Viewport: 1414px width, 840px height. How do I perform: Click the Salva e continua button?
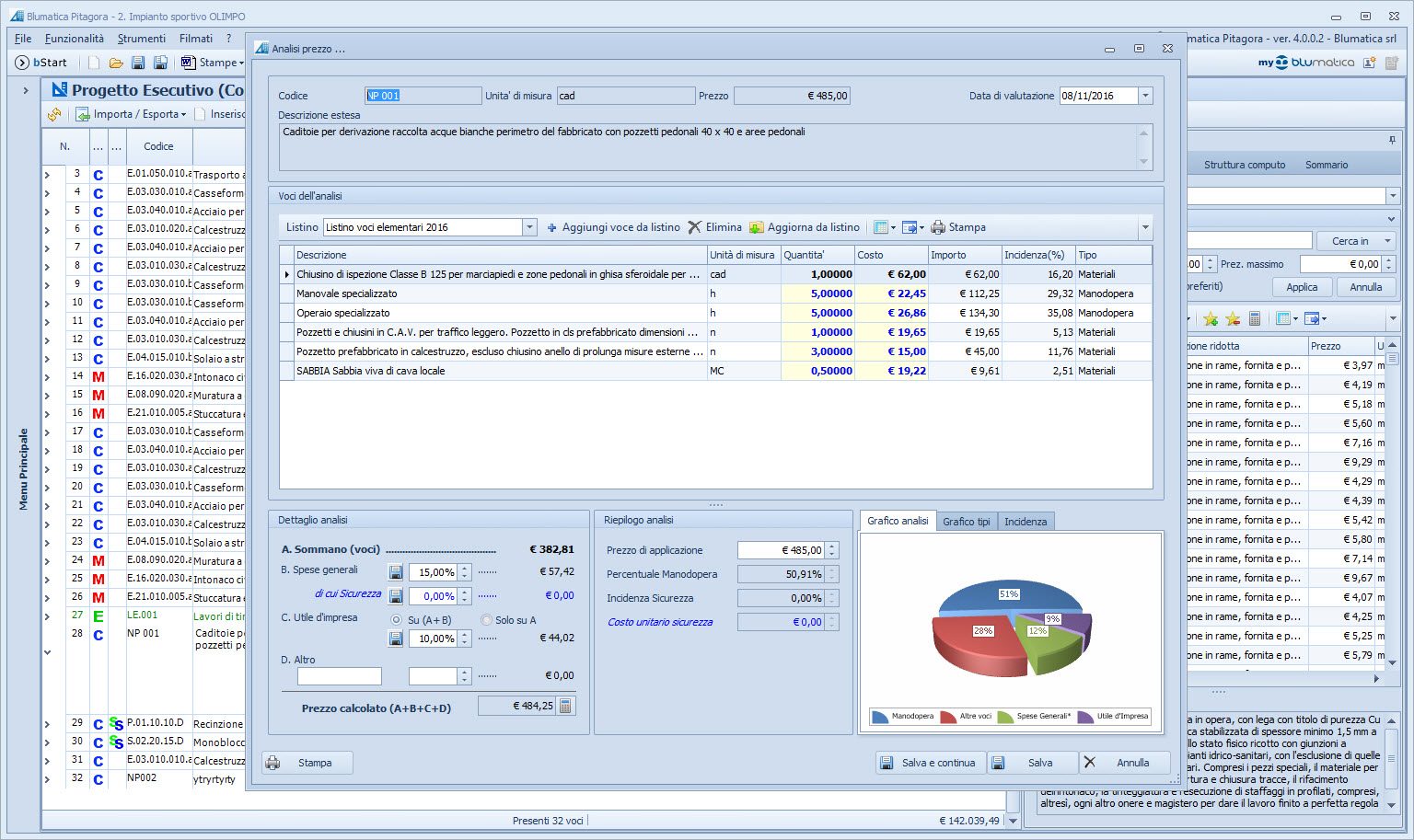pyautogui.click(x=929, y=763)
